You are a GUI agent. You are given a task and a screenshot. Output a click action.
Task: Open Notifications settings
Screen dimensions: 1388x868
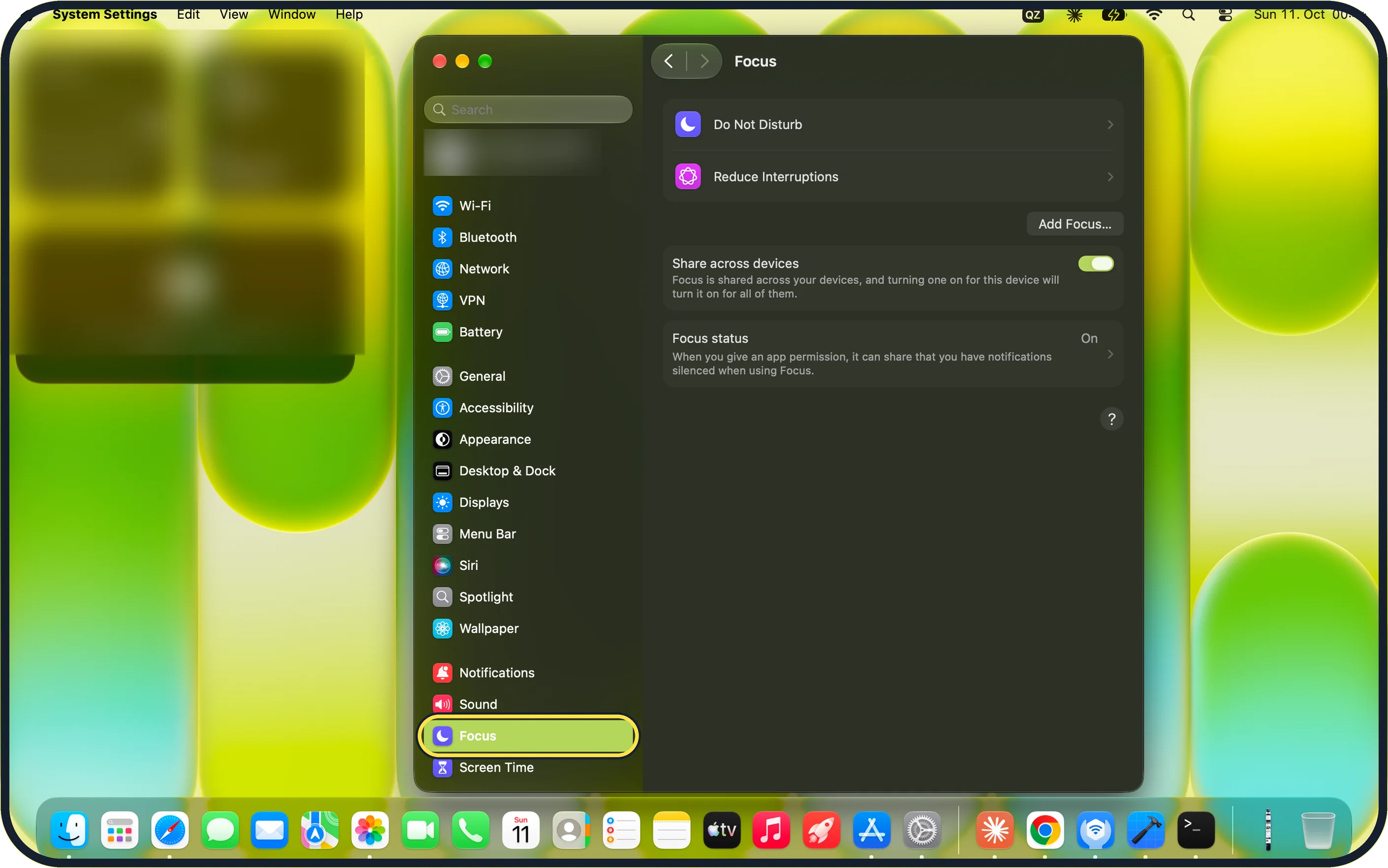click(x=527, y=673)
